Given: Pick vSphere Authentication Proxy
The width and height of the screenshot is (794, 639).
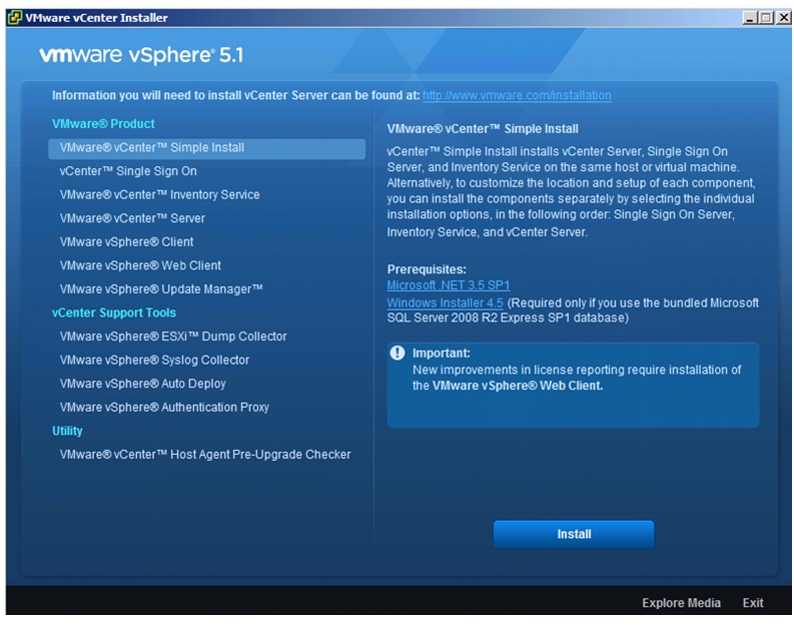Looking at the screenshot, I should 164,407.
